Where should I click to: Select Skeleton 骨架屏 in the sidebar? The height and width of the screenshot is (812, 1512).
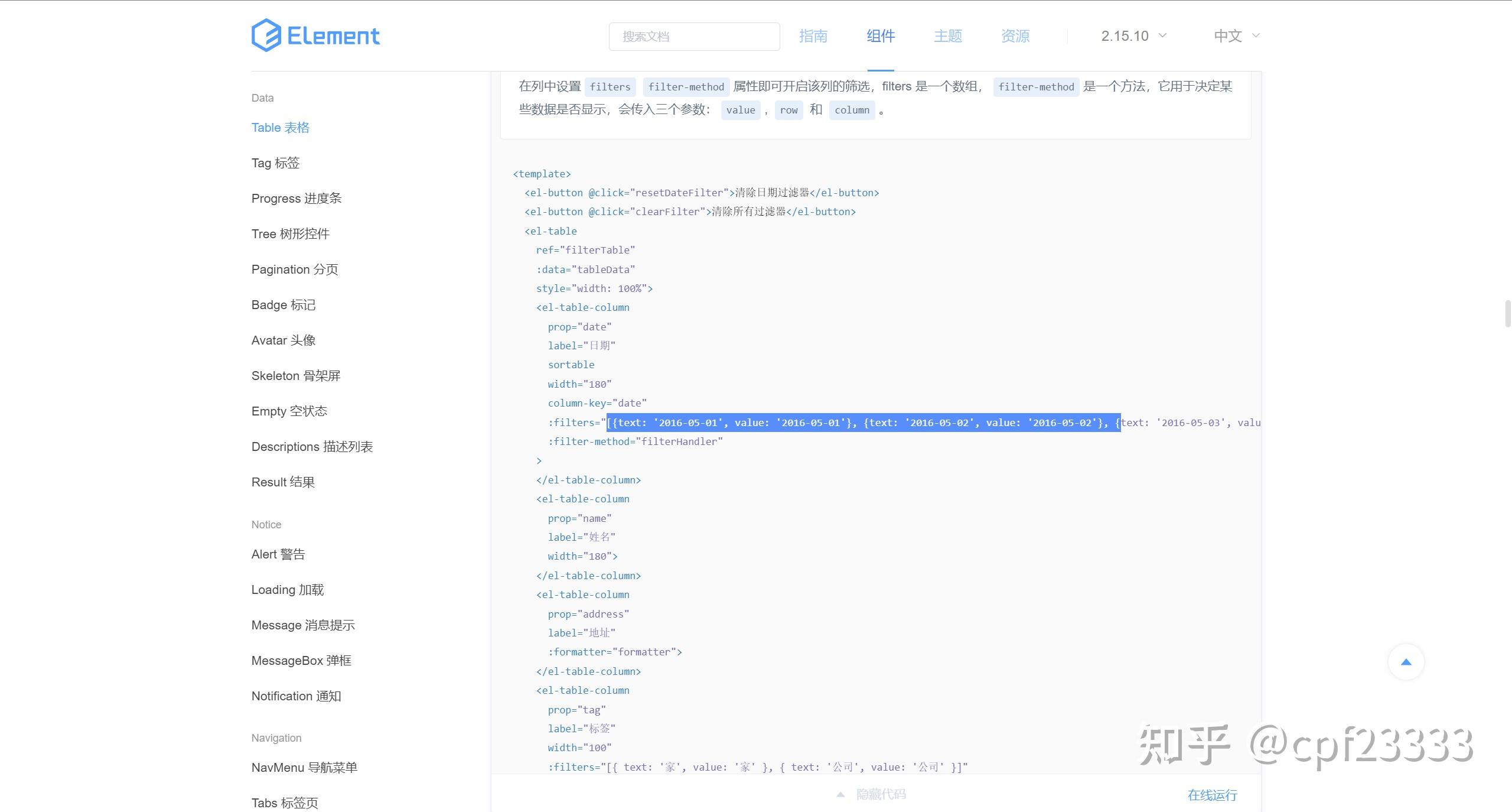[x=295, y=376]
